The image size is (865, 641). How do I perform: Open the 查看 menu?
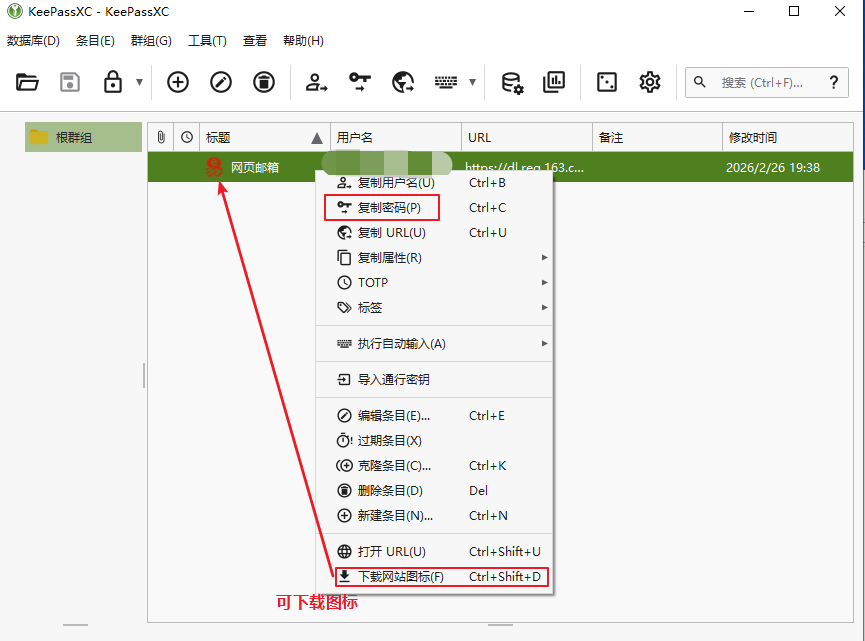pyautogui.click(x=255, y=41)
